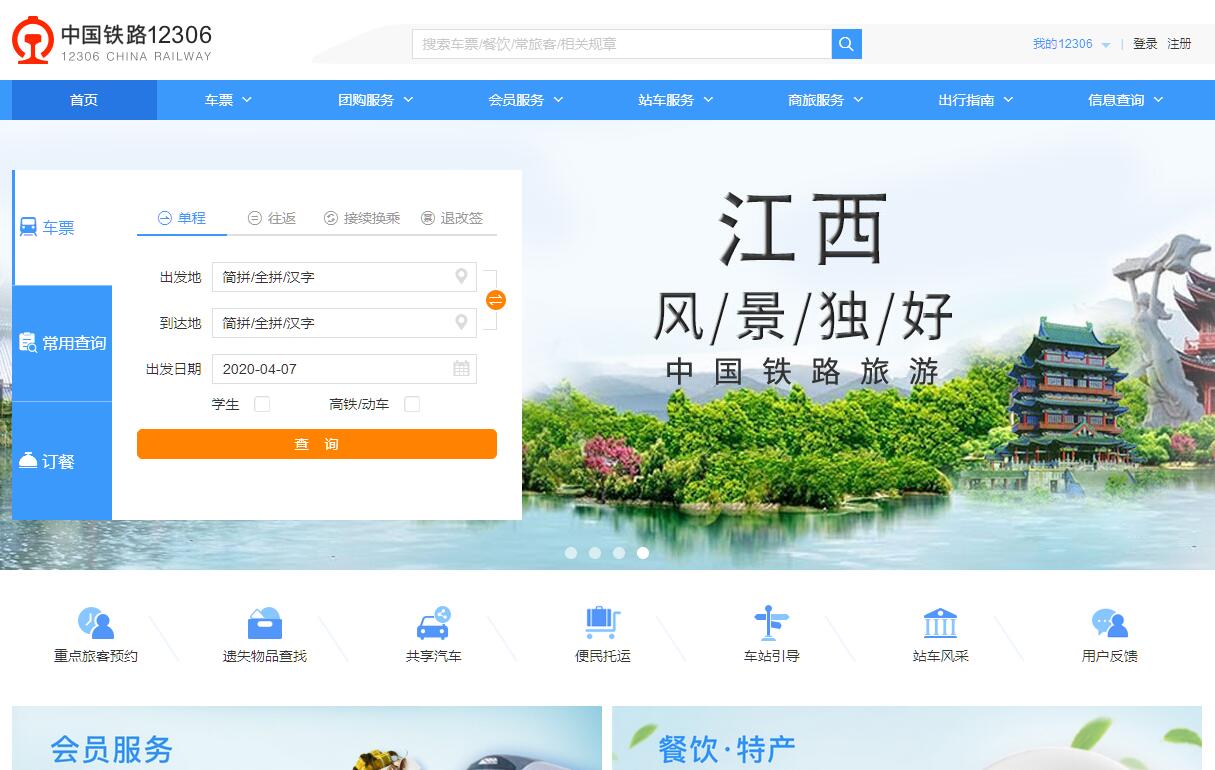
Task: Open the 共享汽车 car icon
Action: click(434, 624)
